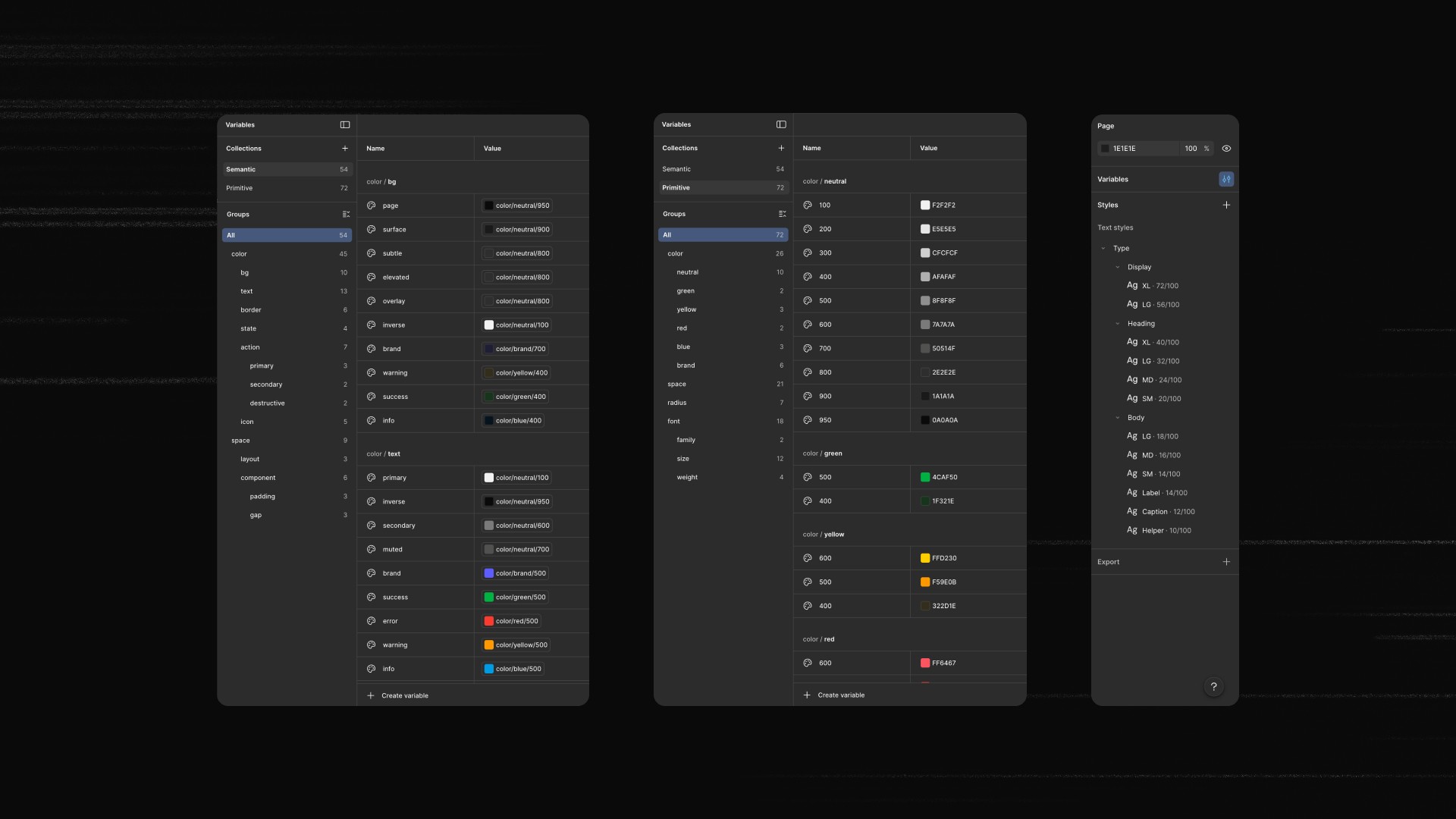Toggle sidebar icon in left Variables panel
1456x819 pixels.
345,125
